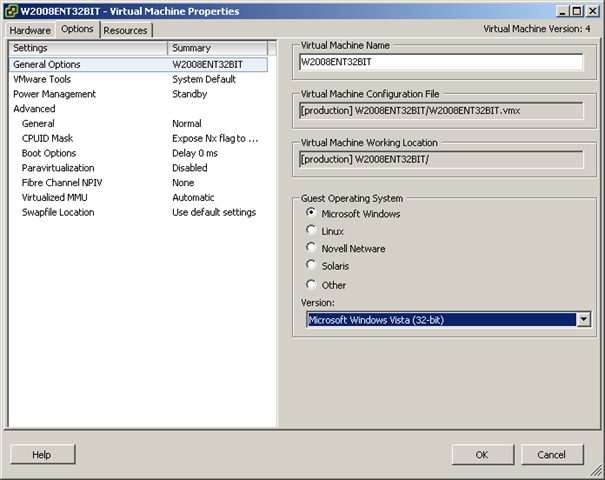
Task: Open the Resources tab
Action: 125,30
